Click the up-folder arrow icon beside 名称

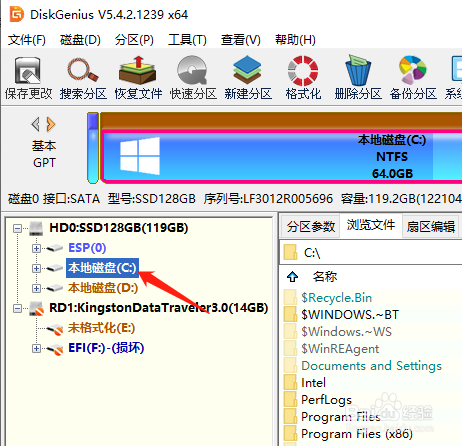click(292, 276)
